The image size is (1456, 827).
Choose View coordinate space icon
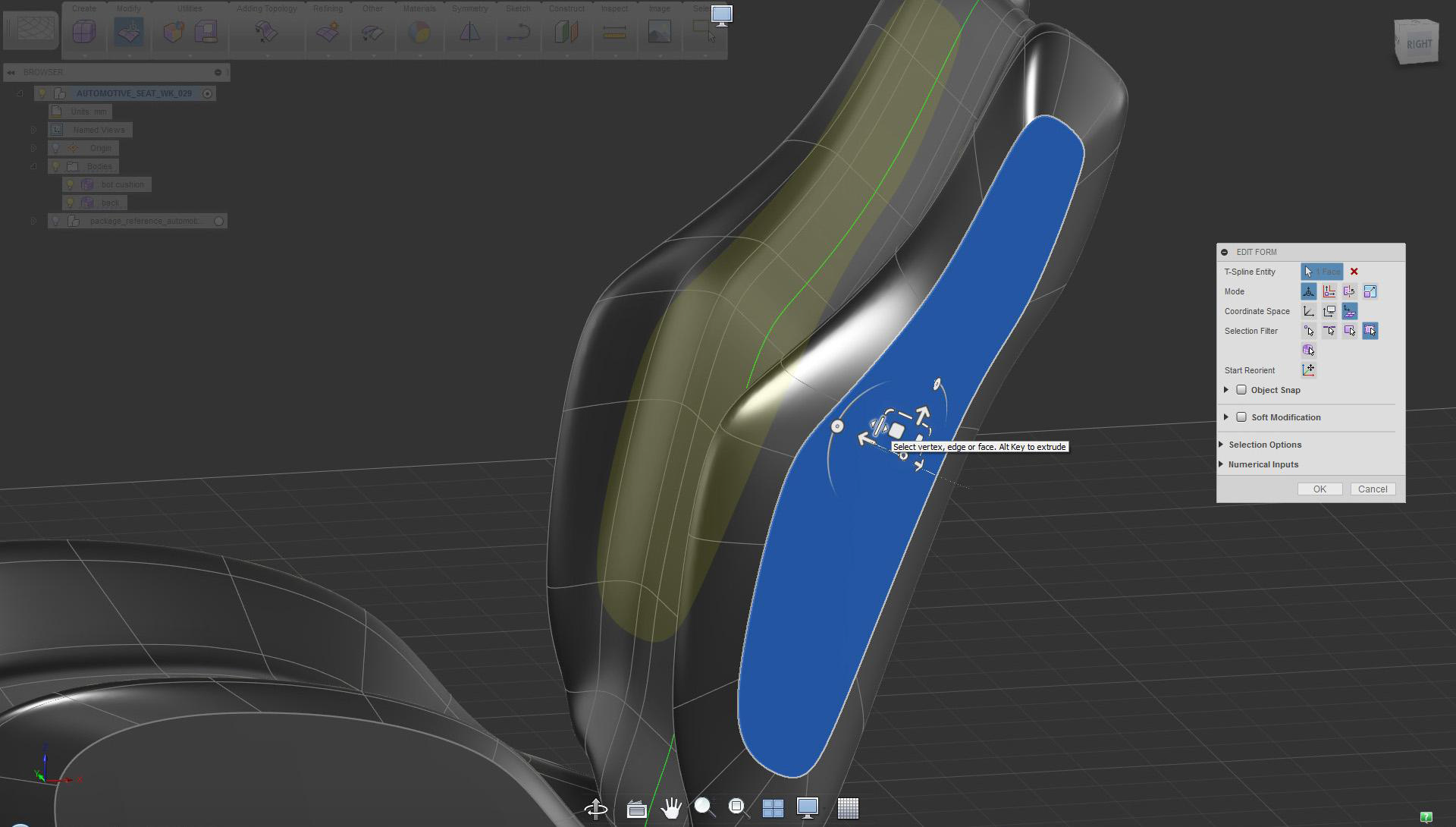click(x=1329, y=311)
